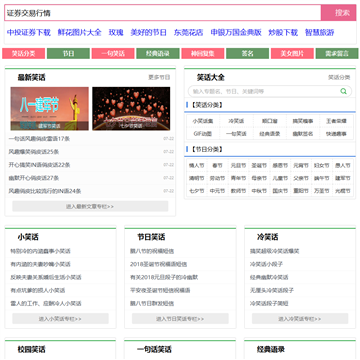Image resolution: width=360 pixels, height=360 pixels.
Task: Open article 风趣爆笑俏皮话25条
Action: click(34, 152)
